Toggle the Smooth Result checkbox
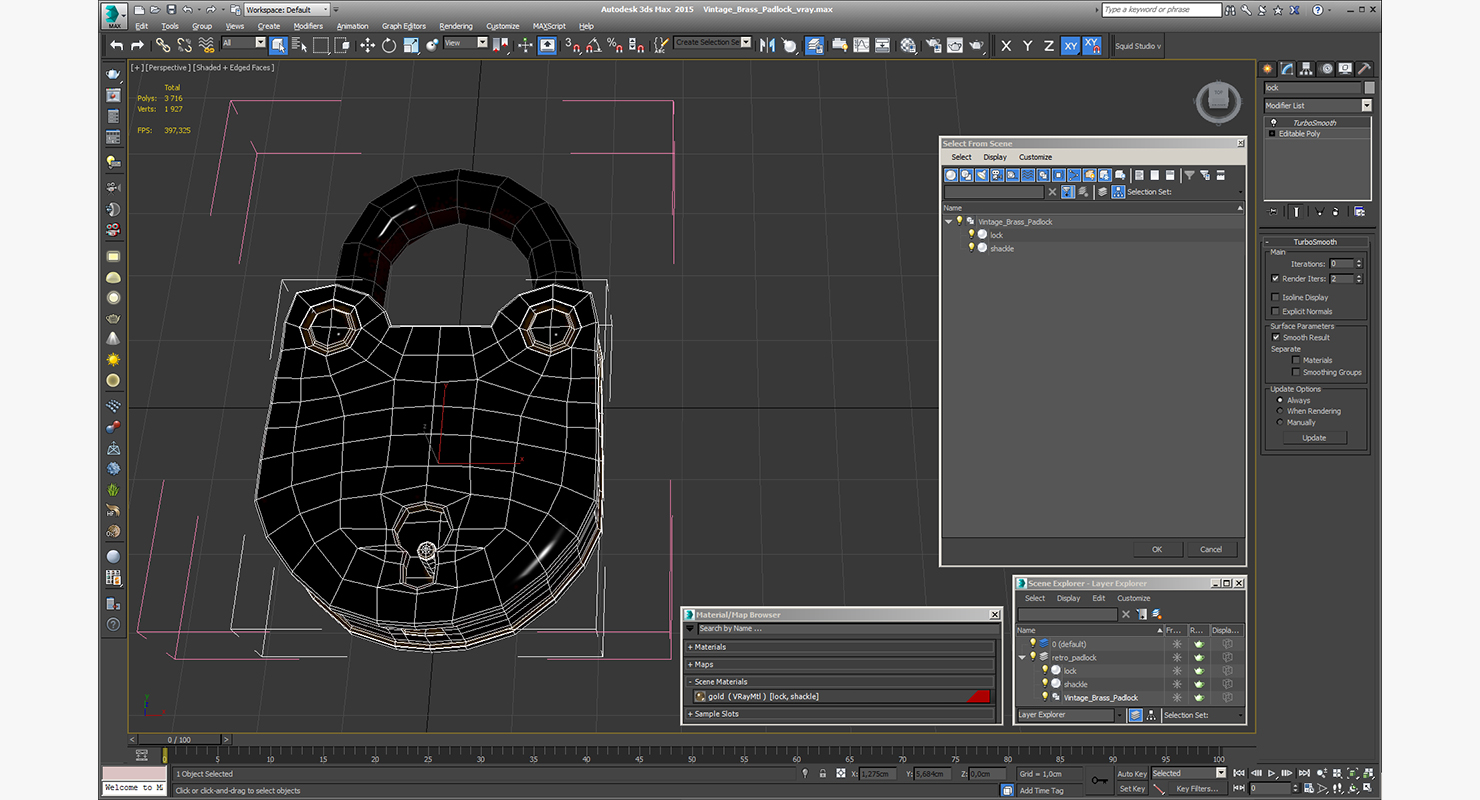 (x=1276, y=337)
